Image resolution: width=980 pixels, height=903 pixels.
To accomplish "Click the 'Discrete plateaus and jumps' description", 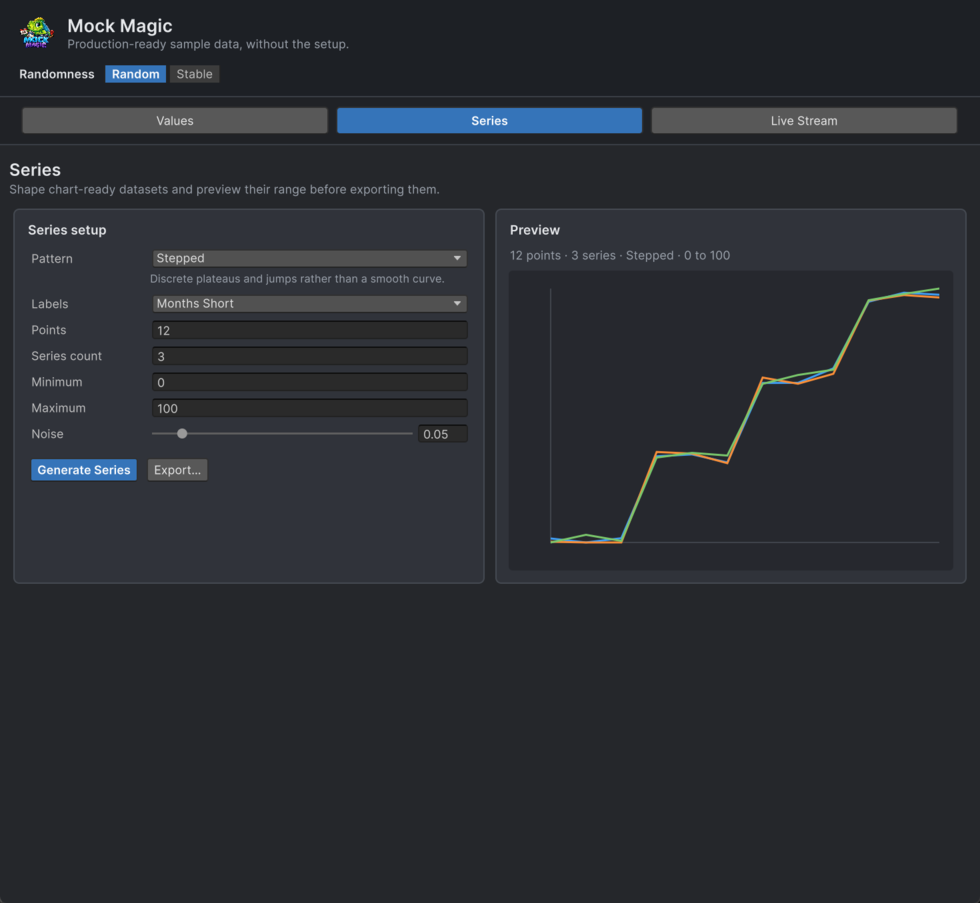I will point(298,279).
